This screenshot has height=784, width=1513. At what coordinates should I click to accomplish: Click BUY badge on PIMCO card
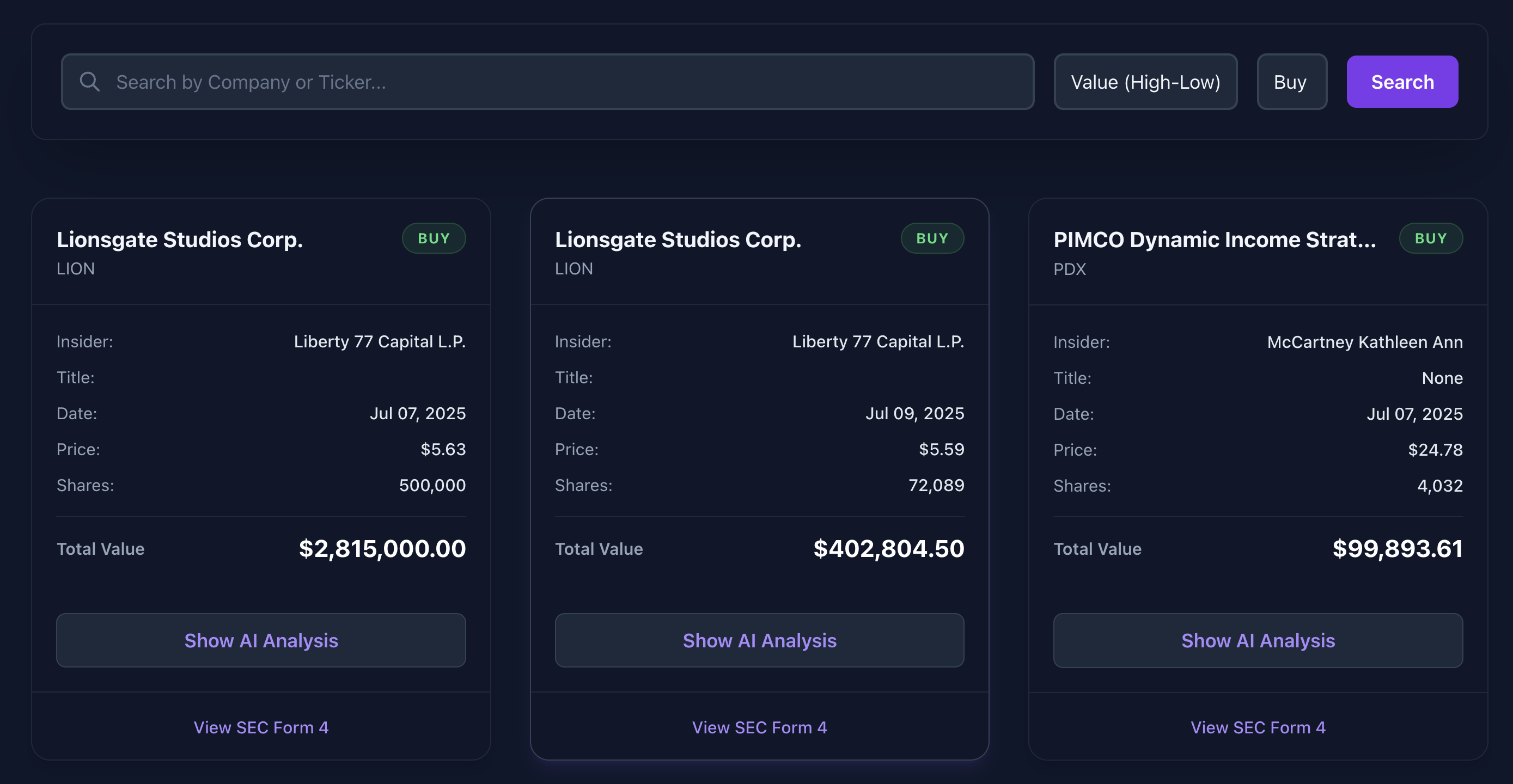pyautogui.click(x=1431, y=238)
